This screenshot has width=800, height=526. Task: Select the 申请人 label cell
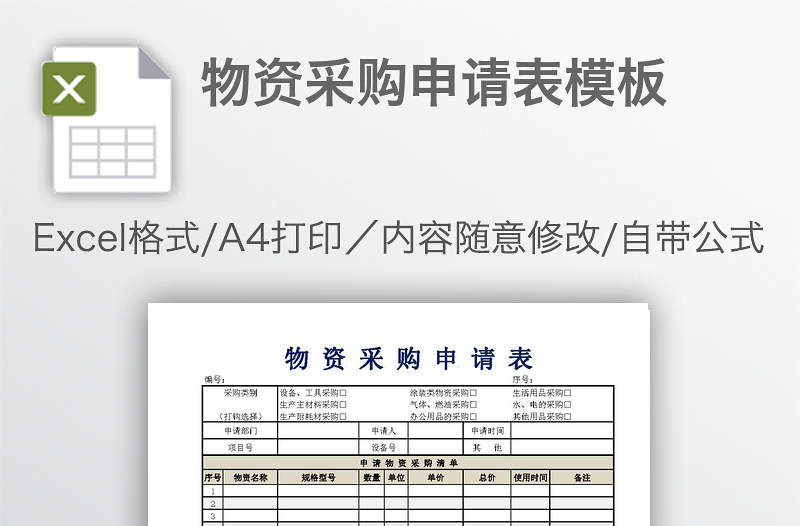coord(384,431)
